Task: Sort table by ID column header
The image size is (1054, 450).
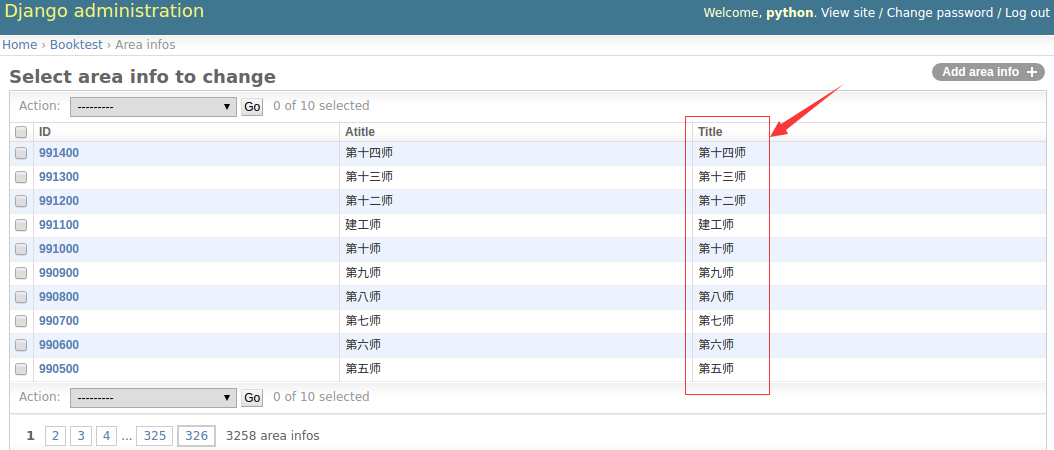Action: coord(45,132)
